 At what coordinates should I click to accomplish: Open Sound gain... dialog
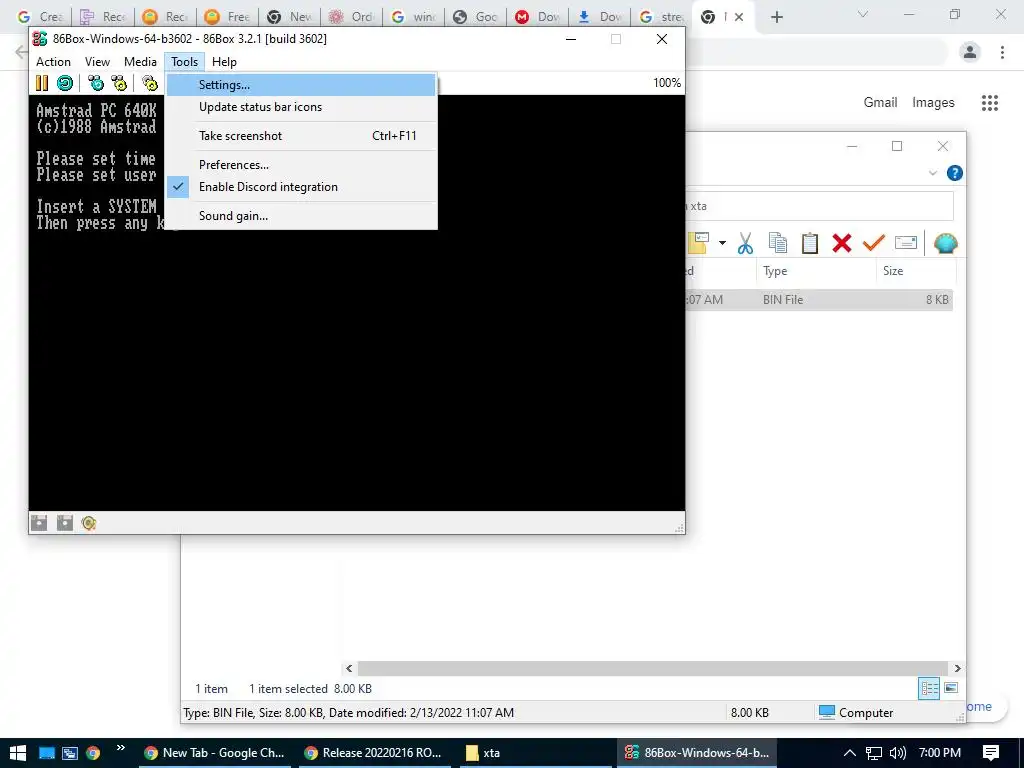(x=300, y=216)
